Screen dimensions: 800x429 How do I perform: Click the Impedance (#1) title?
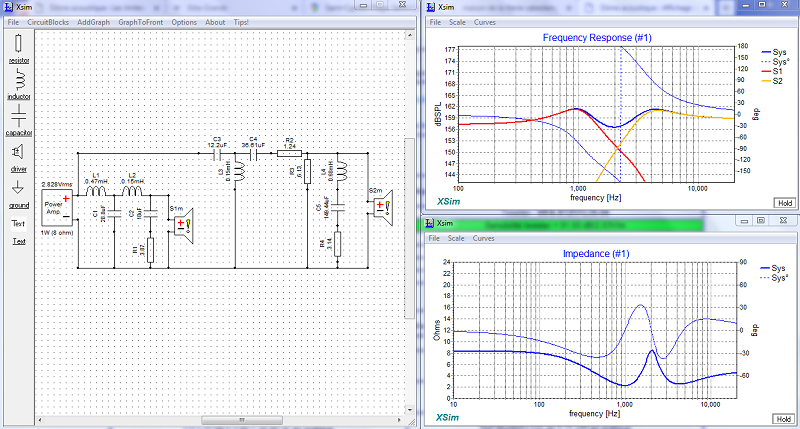596,254
